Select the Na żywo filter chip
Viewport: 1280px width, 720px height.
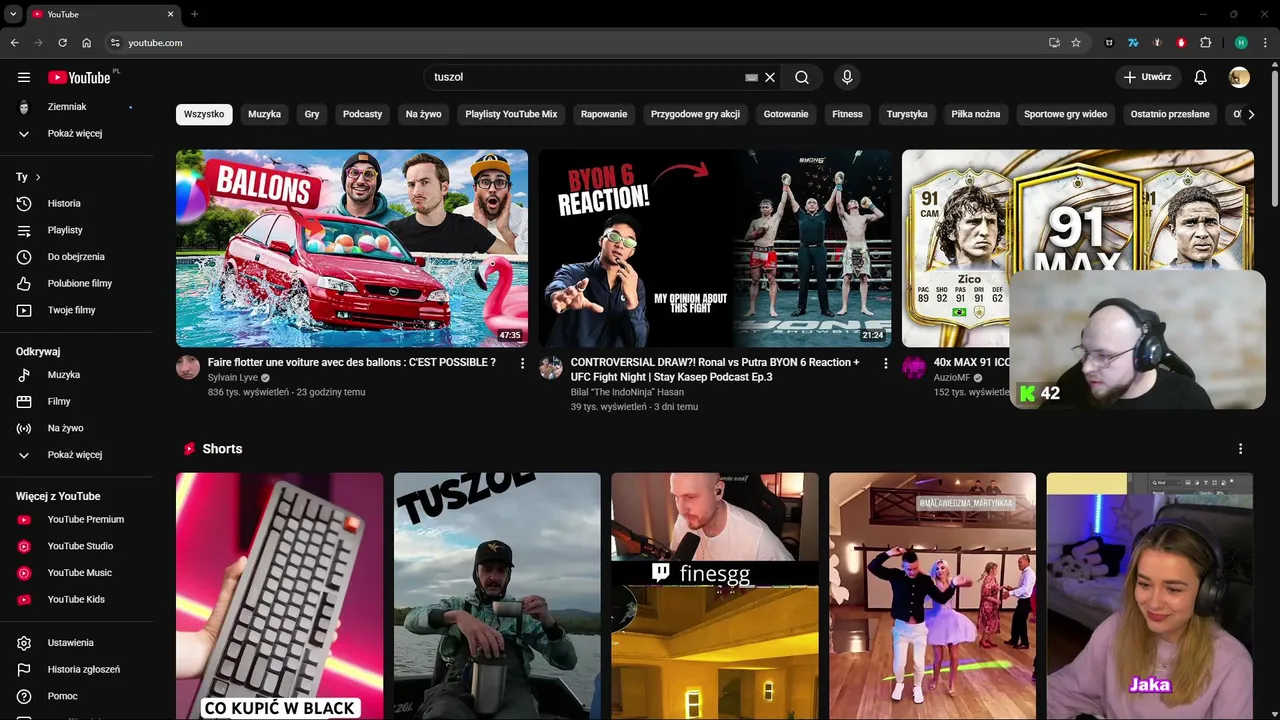click(423, 114)
